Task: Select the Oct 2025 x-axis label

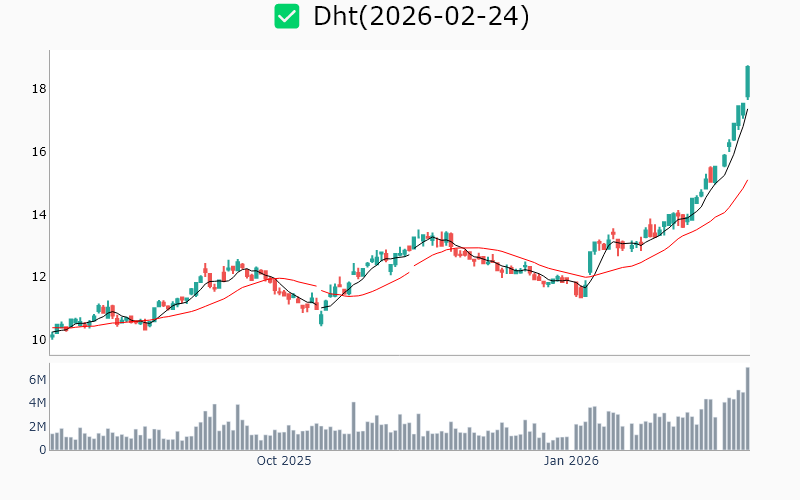Action: pos(284,461)
